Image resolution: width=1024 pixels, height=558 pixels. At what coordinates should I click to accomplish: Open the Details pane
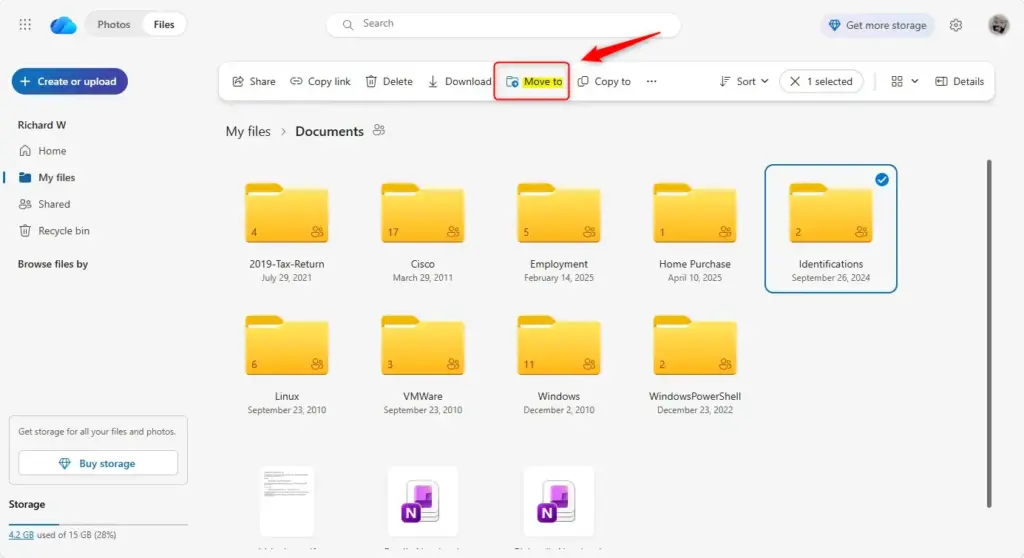(959, 81)
